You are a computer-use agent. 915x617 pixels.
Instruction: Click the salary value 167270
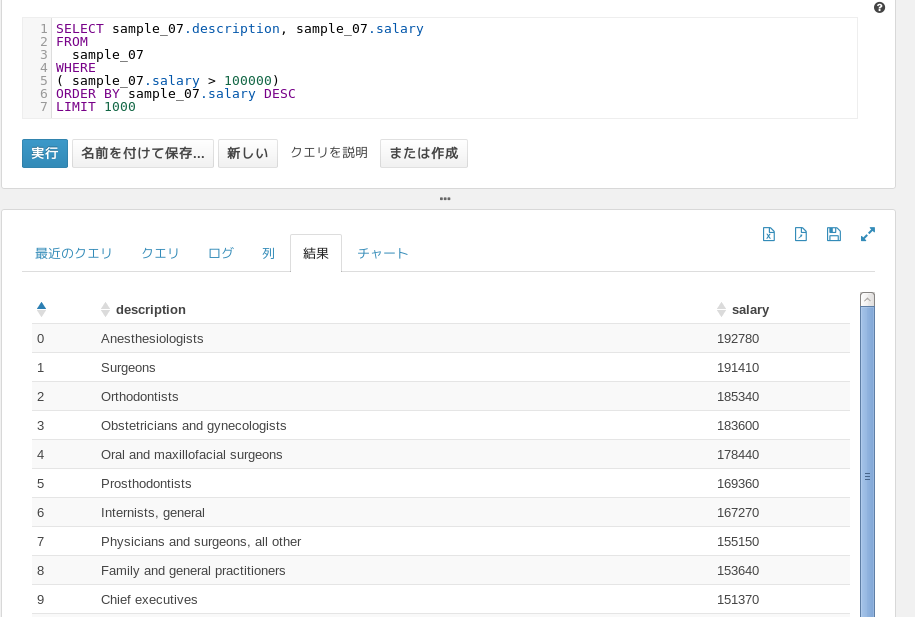point(738,513)
